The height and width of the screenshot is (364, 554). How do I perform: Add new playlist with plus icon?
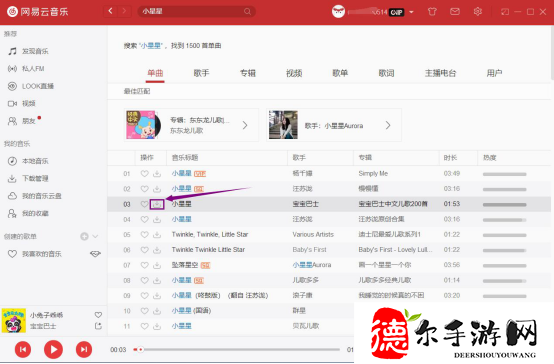point(84,236)
